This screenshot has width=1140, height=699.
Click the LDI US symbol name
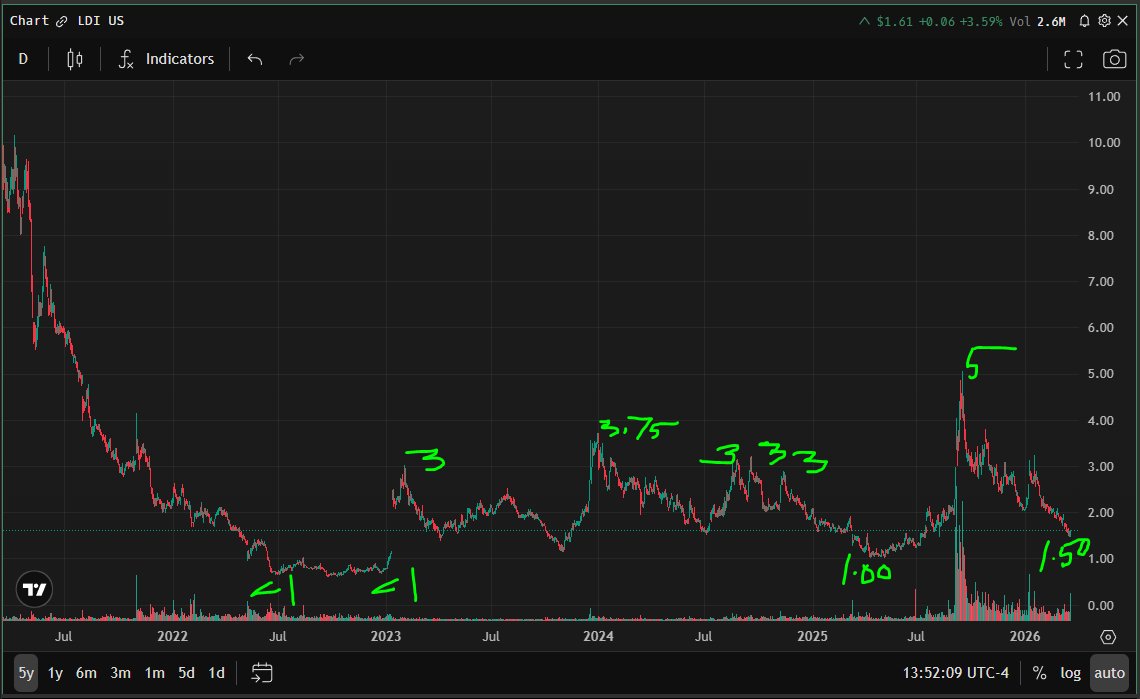pyautogui.click(x=101, y=21)
